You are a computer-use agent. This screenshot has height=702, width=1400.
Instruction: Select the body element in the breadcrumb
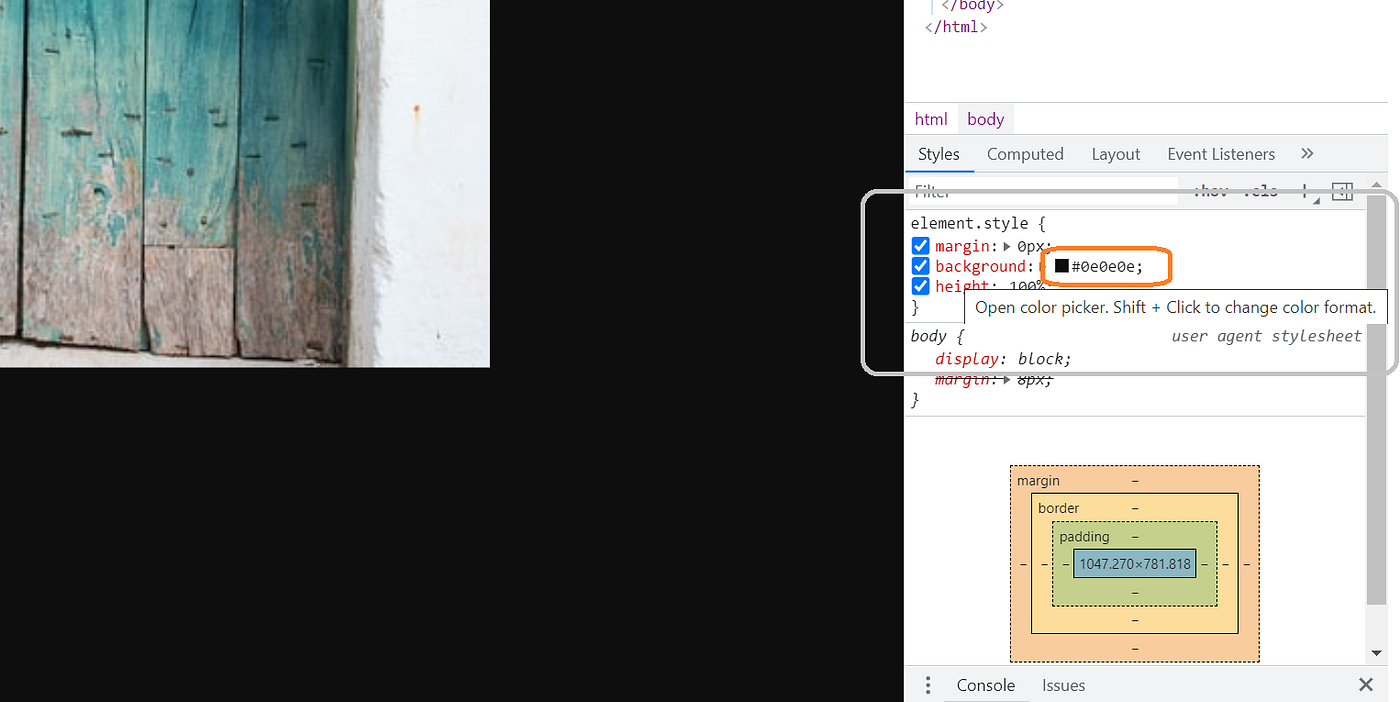[x=985, y=118]
